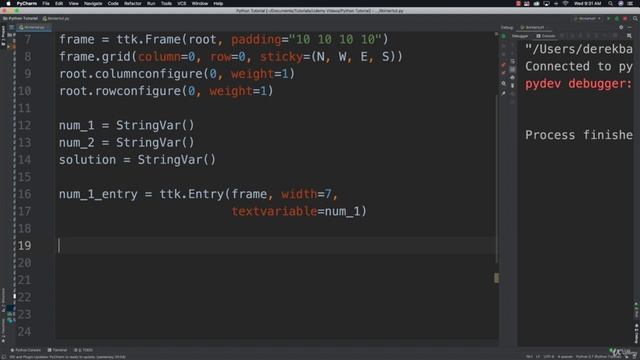Switch to the Console tab in the Debug panel
This screenshot has height=360, width=640.
click(x=546, y=36)
